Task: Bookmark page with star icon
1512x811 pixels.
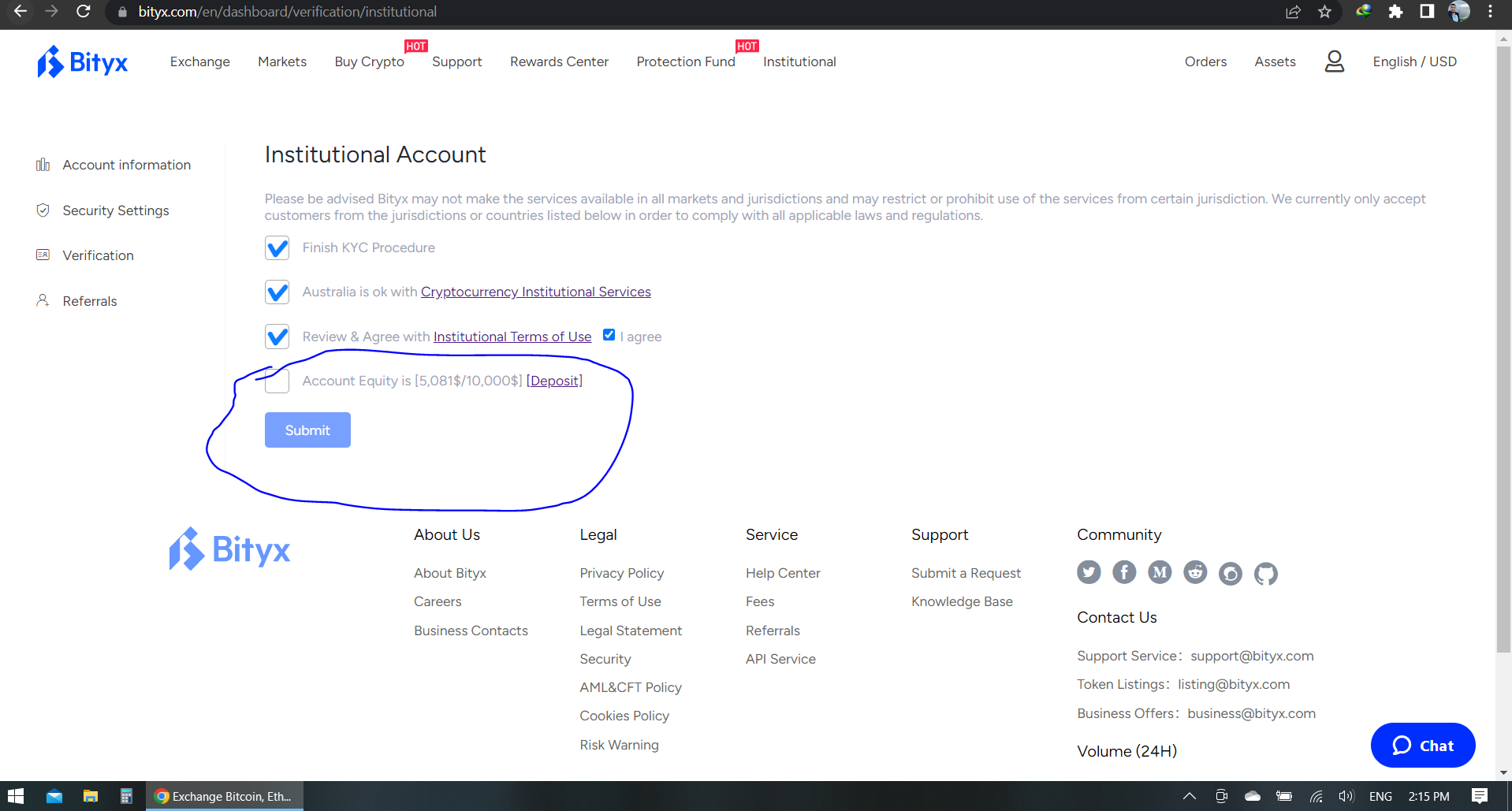Action: click(x=1324, y=12)
